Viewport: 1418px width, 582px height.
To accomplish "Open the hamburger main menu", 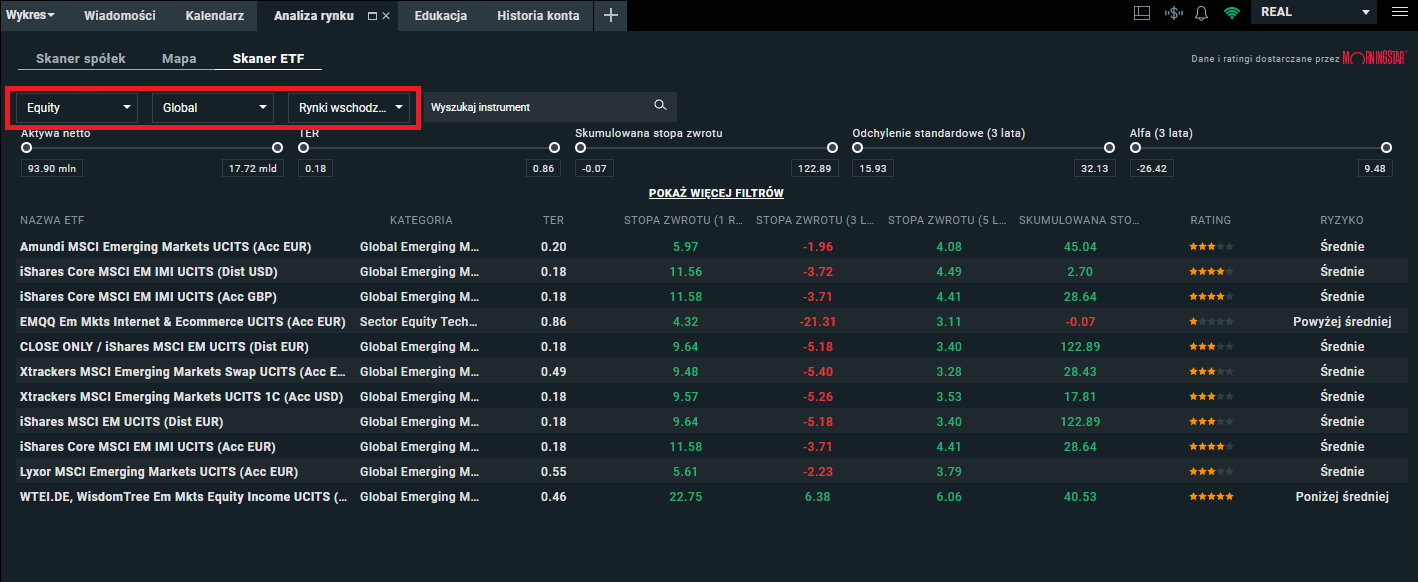I will [1398, 12].
